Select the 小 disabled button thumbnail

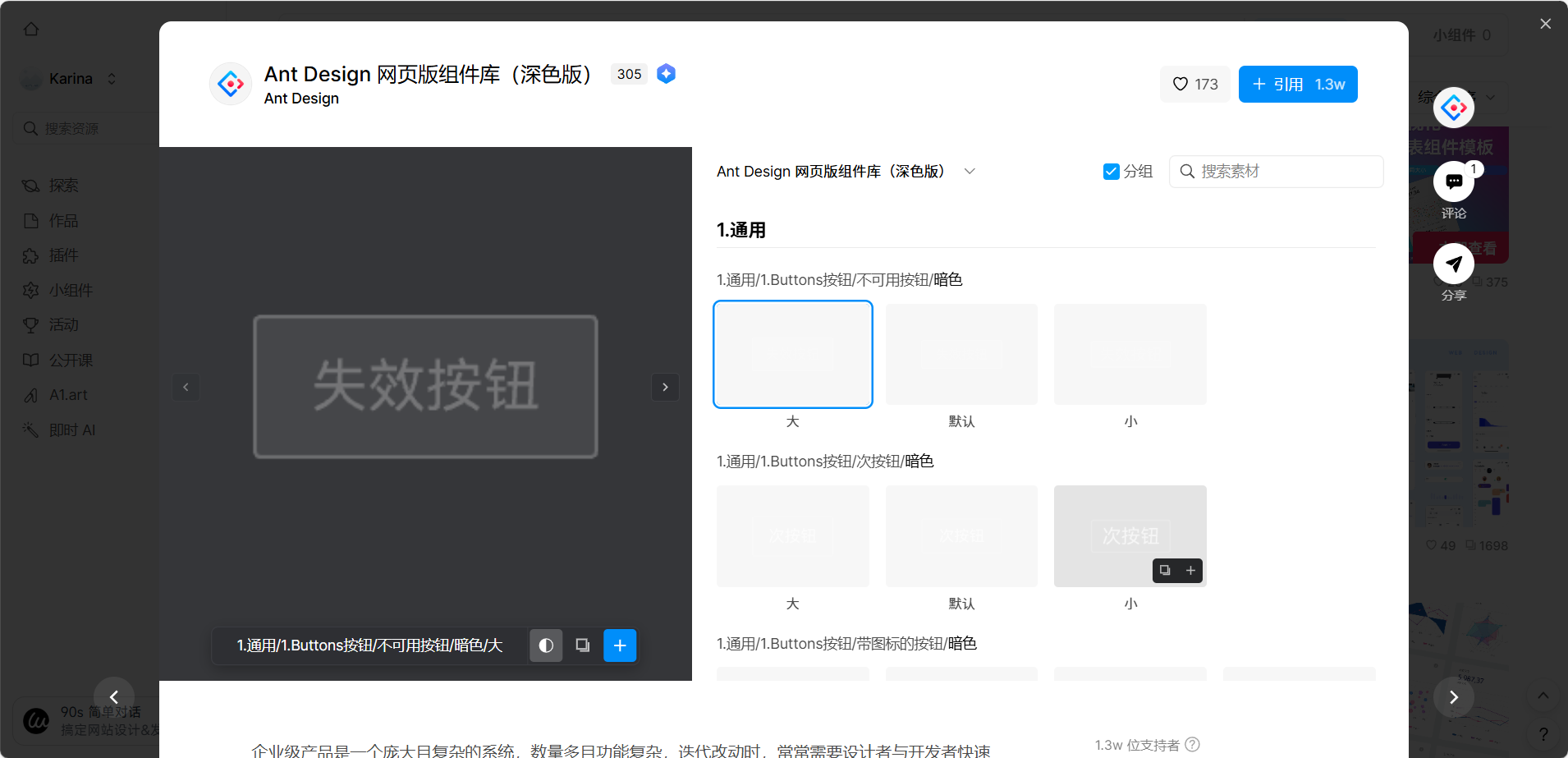point(1130,354)
